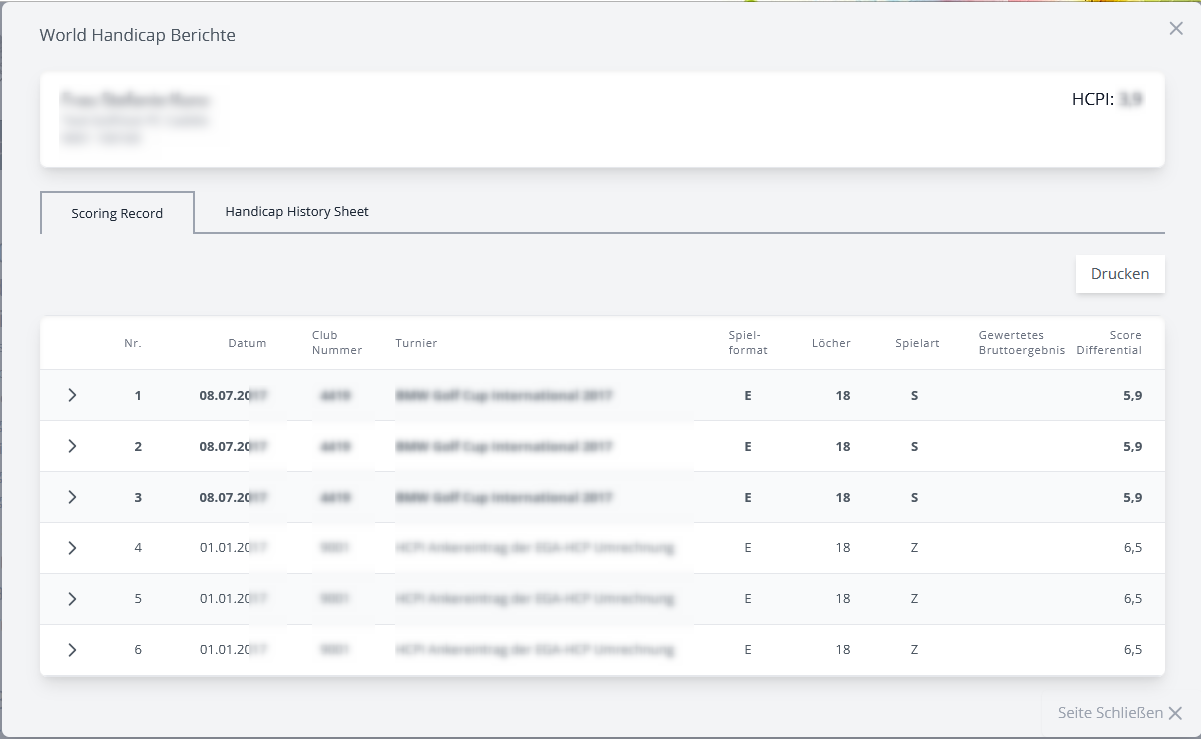
Task: Click the Spielart column header
Action: [917, 343]
